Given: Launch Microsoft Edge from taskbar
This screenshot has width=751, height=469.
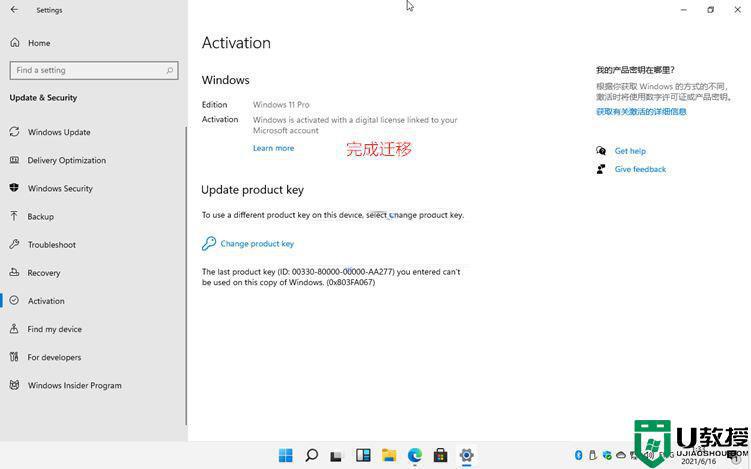Looking at the screenshot, I should pos(415,455).
